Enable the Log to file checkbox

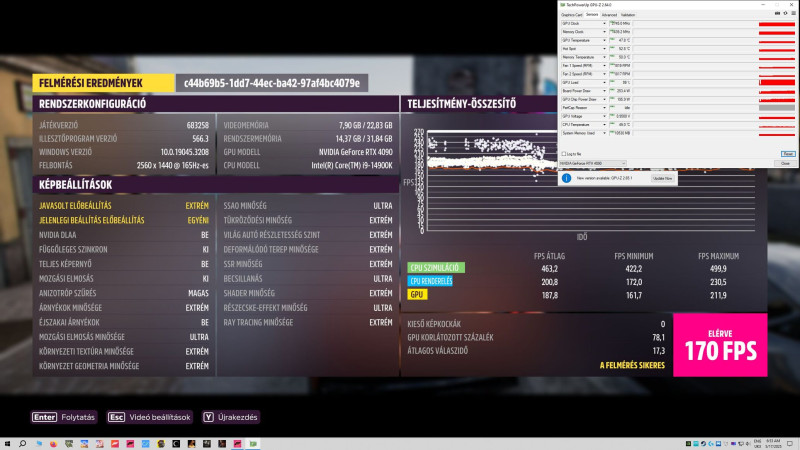coord(564,154)
